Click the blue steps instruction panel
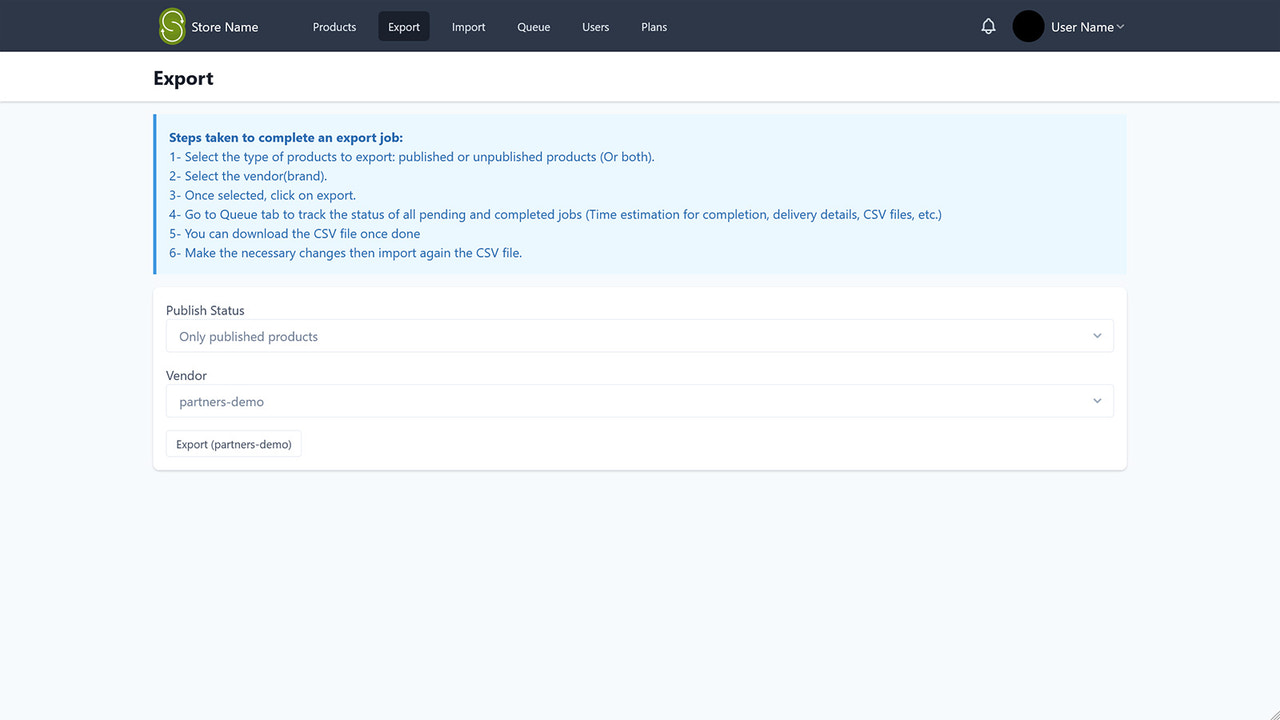 pos(640,193)
